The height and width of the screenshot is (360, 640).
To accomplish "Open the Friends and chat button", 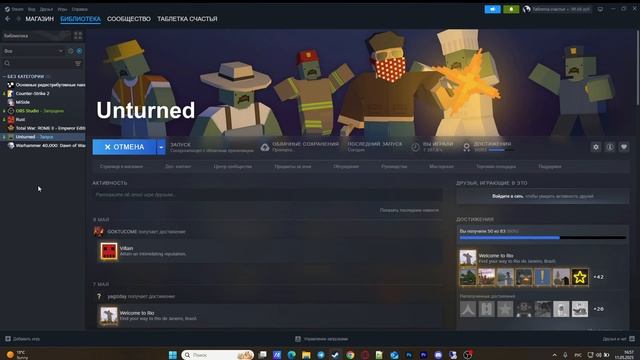I will coord(618,339).
